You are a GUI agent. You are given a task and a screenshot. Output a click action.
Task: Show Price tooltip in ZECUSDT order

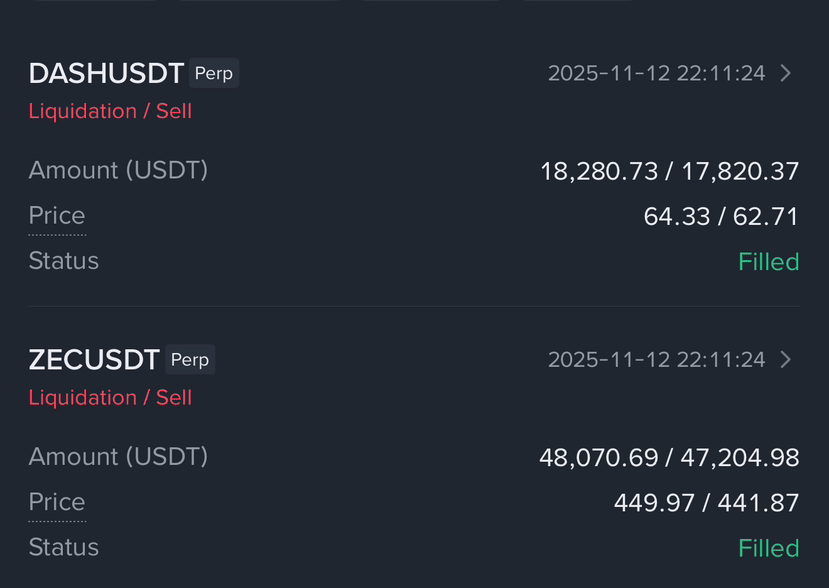pos(57,502)
